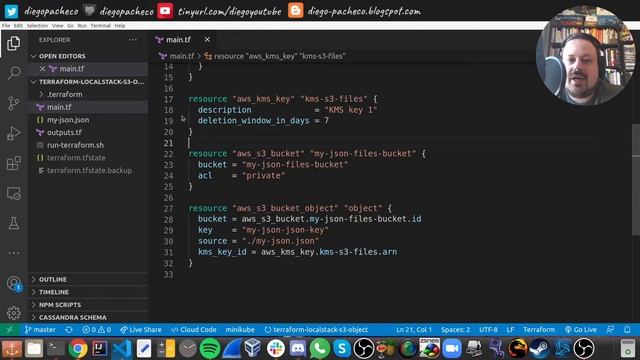Open outputs.tf file
The height and width of the screenshot is (360, 640).
pyautogui.click(x=88, y=132)
